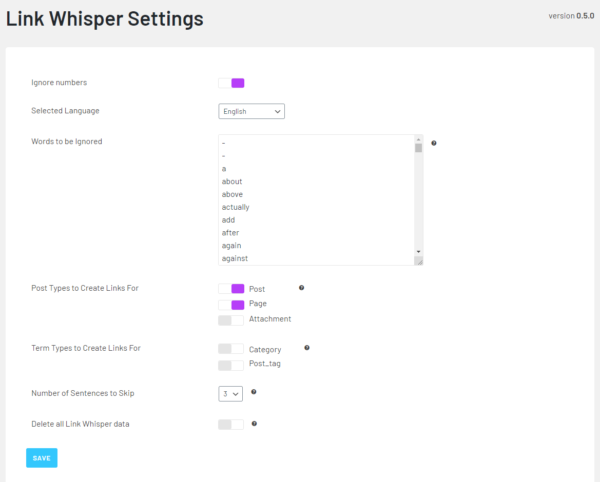Viewport: 600px width, 482px height.
Task: Click the ignored words list scrollbar down arrow
Action: point(418,251)
